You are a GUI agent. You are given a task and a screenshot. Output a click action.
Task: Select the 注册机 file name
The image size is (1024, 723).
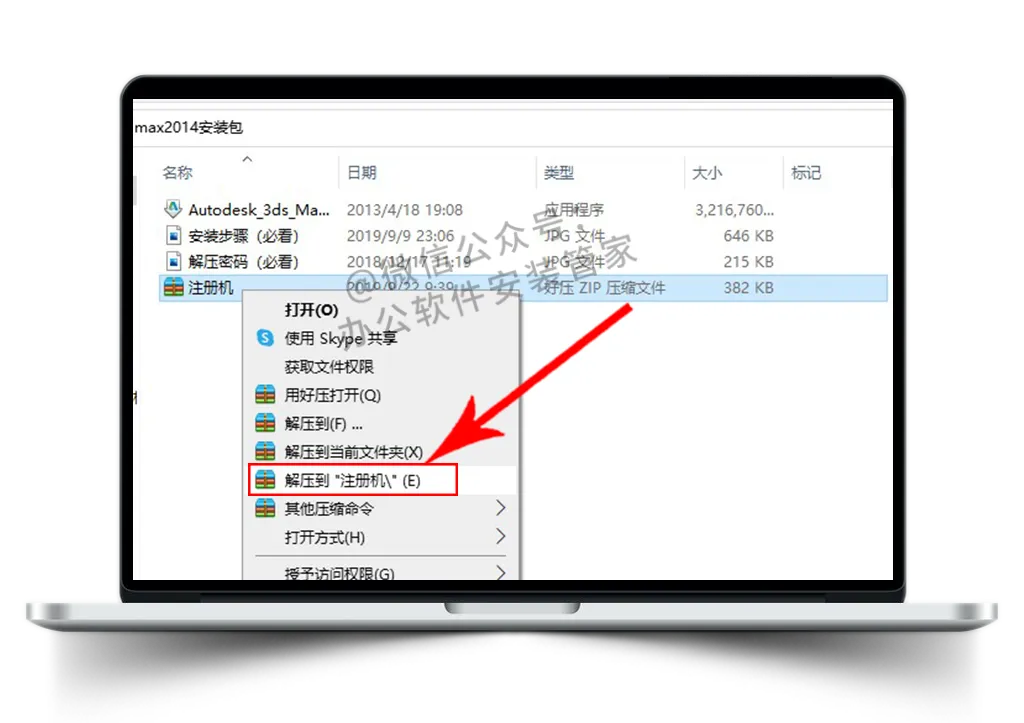click(210, 288)
